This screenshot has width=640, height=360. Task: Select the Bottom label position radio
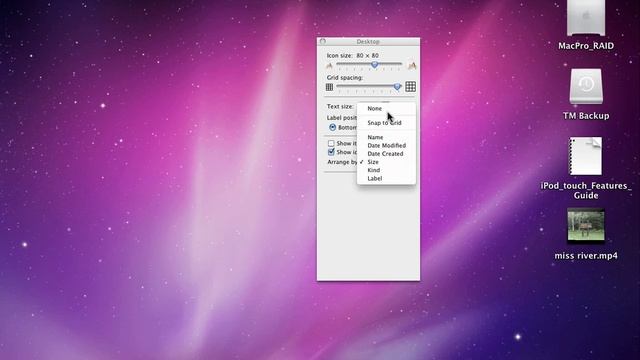[333, 127]
